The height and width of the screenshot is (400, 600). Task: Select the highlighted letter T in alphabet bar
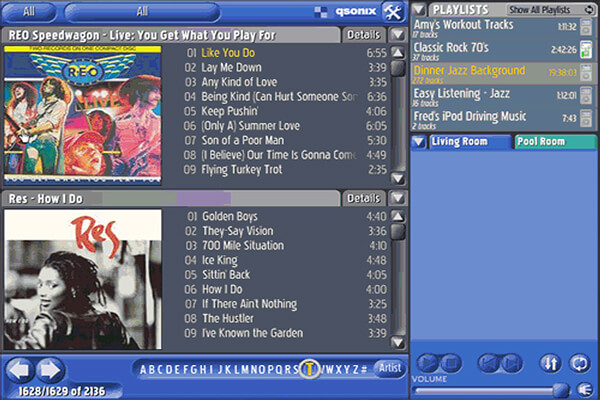[309, 369]
